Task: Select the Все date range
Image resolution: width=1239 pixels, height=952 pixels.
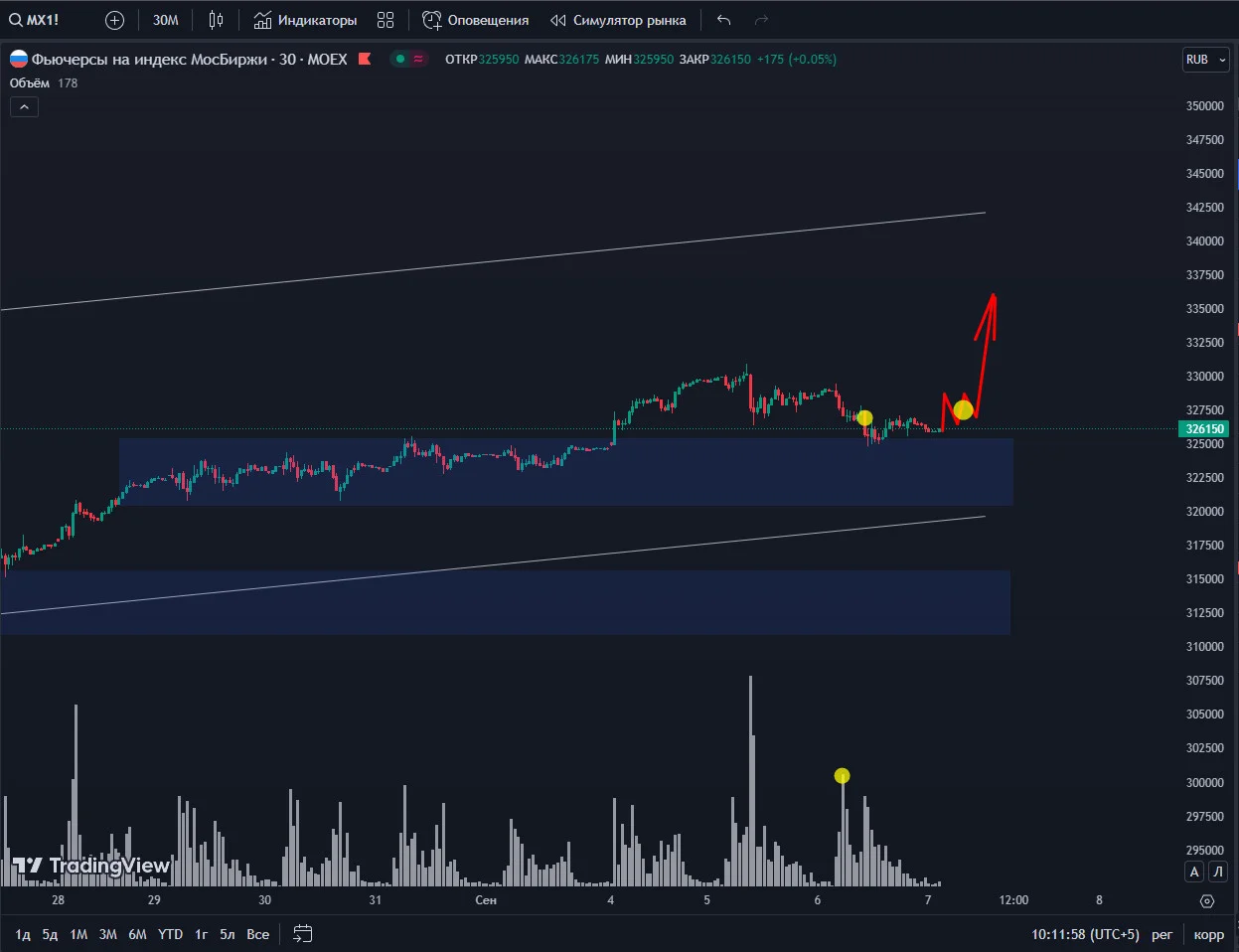Action: pos(258,934)
